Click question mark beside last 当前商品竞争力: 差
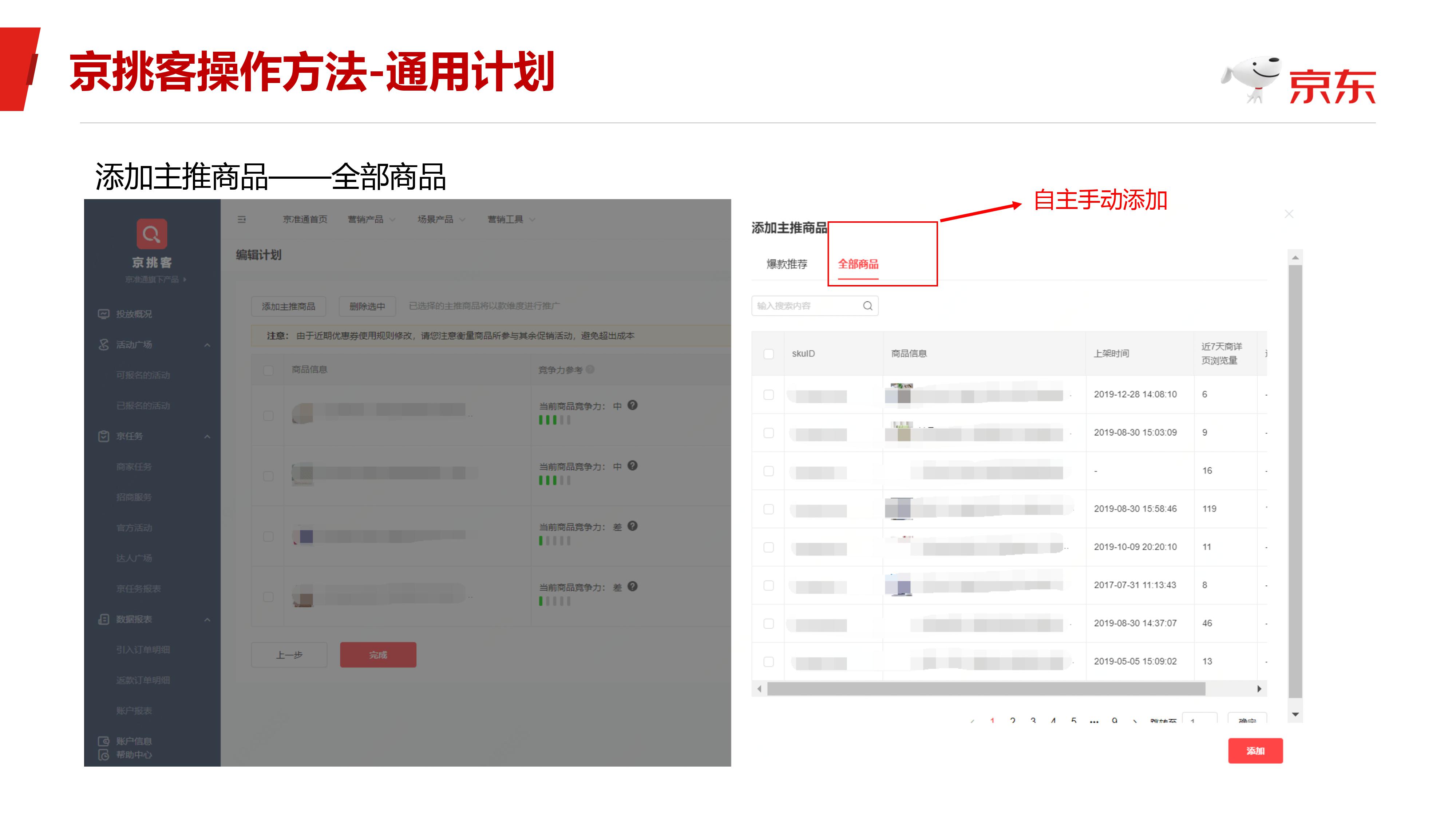The image size is (1456, 819). pos(633,586)
